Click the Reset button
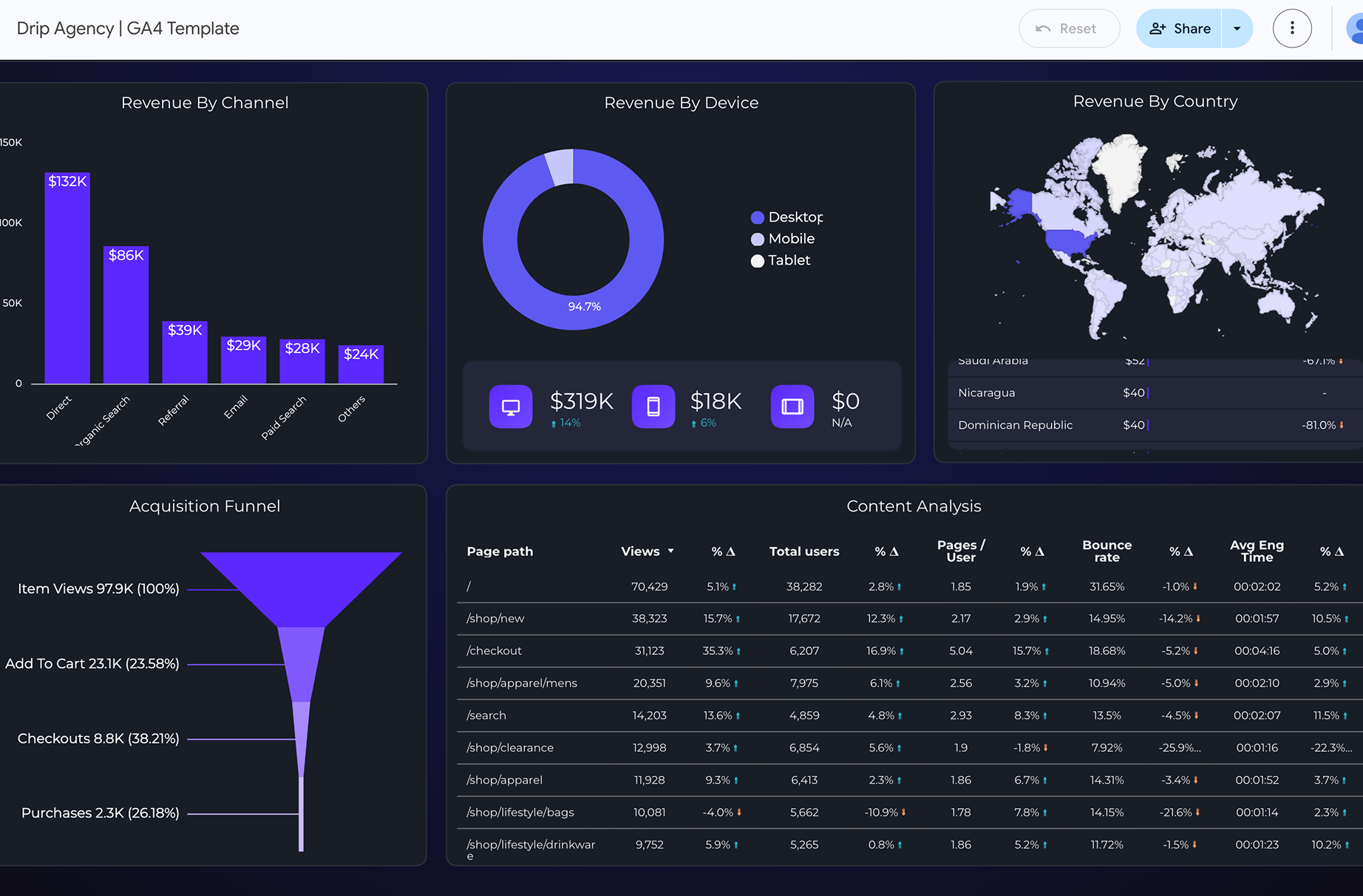 tap(1068, 29)
